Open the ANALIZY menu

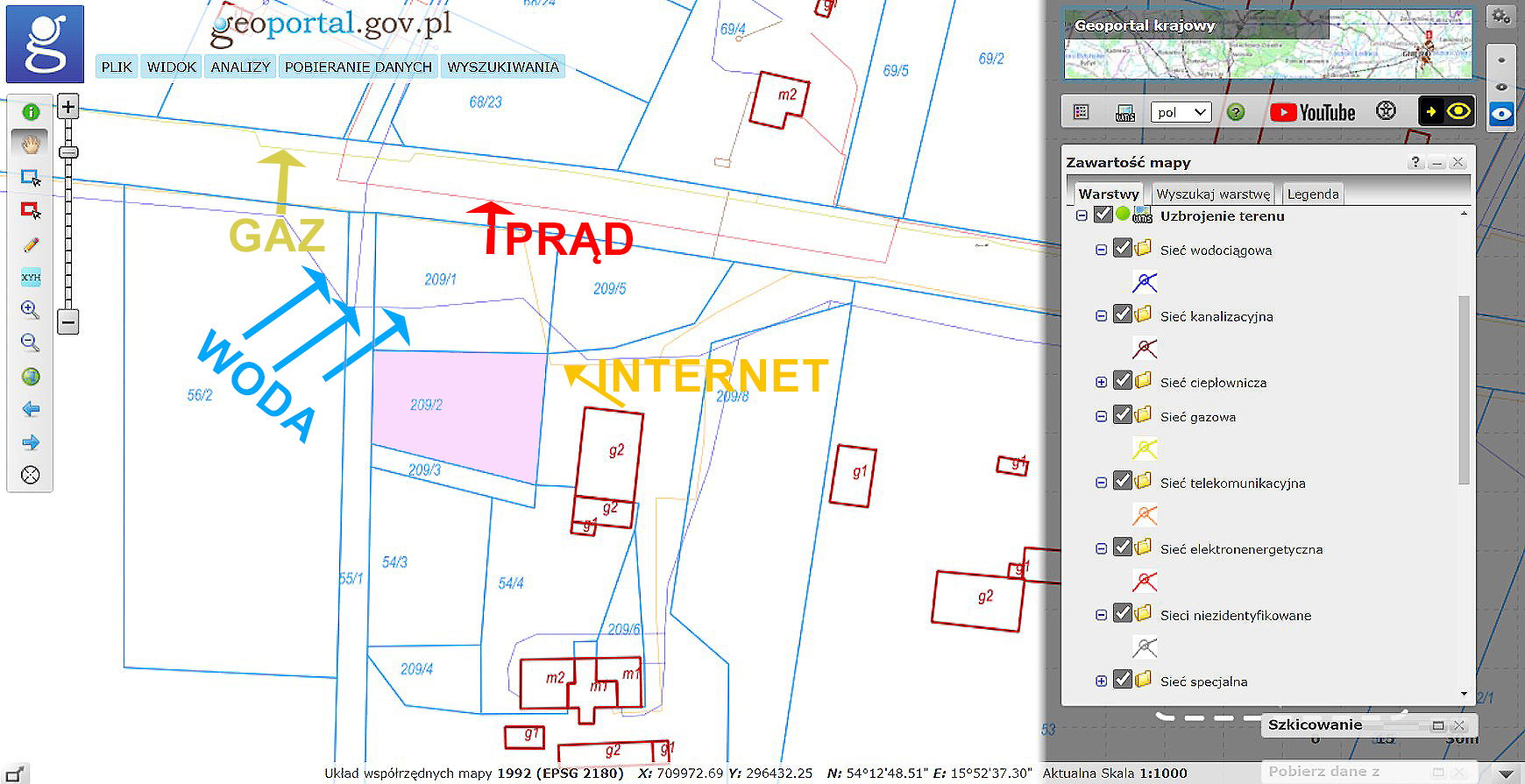coord(240,67)
